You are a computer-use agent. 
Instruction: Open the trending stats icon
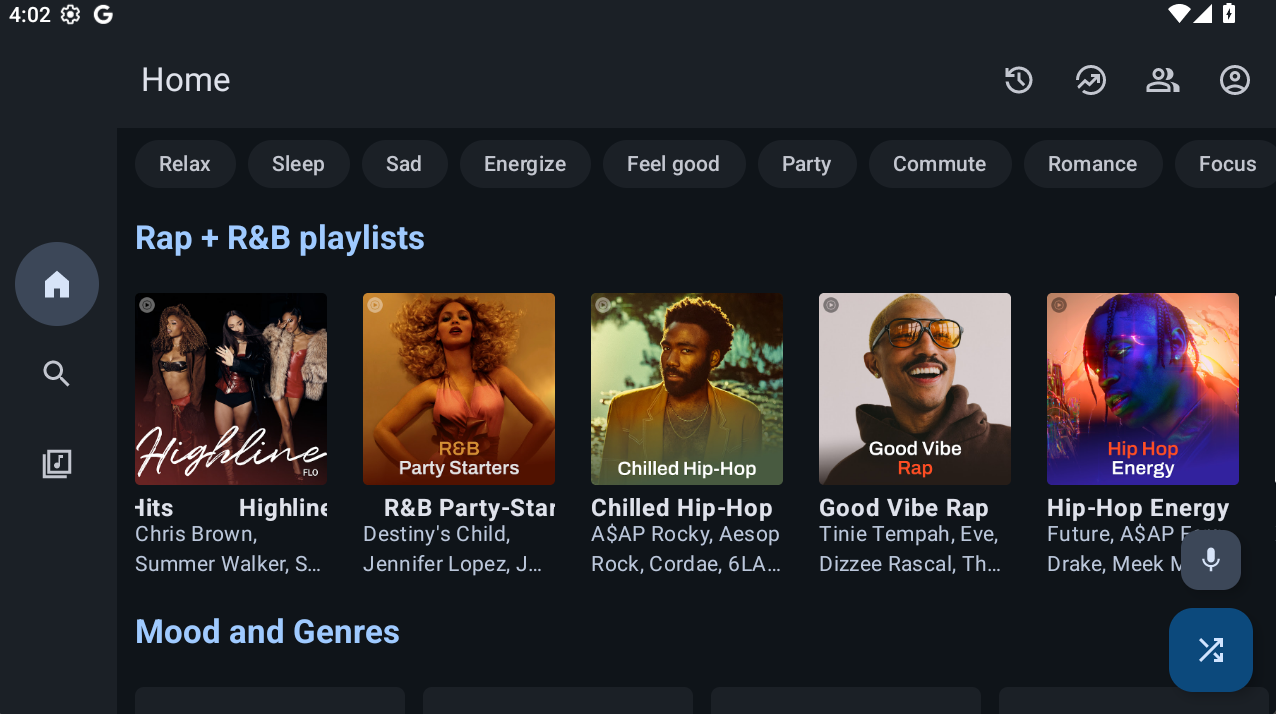pyautogui.click(x=1090, y=80)
